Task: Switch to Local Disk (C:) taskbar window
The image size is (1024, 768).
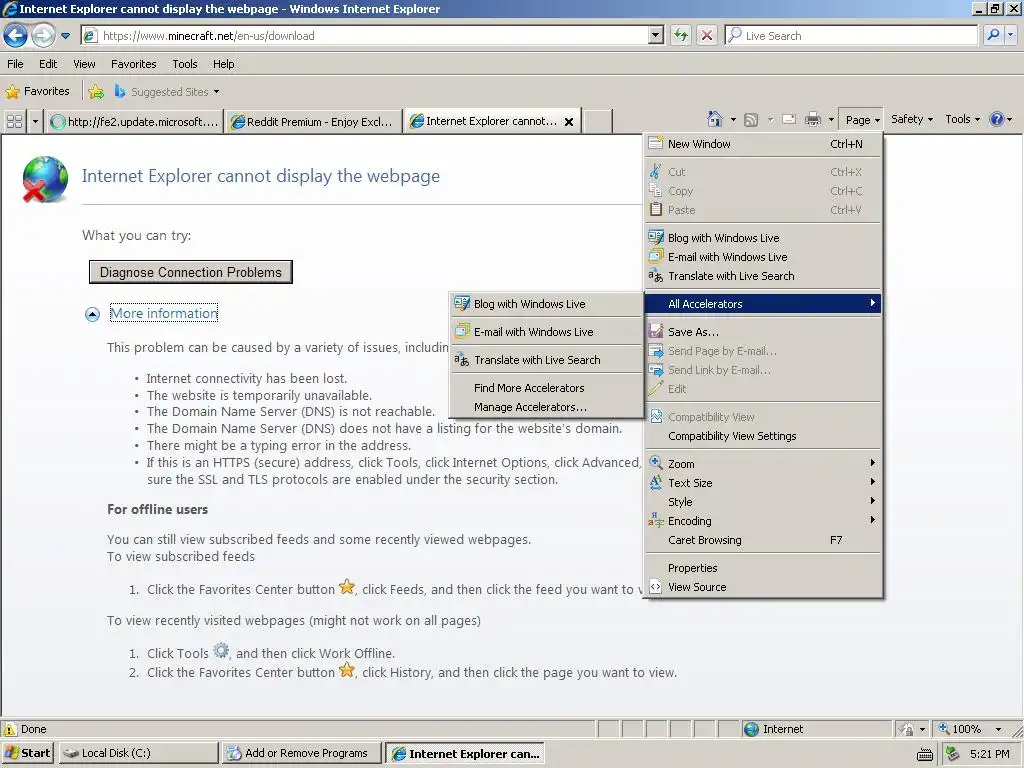Action: pyautogui.click(x=138, y=753)
